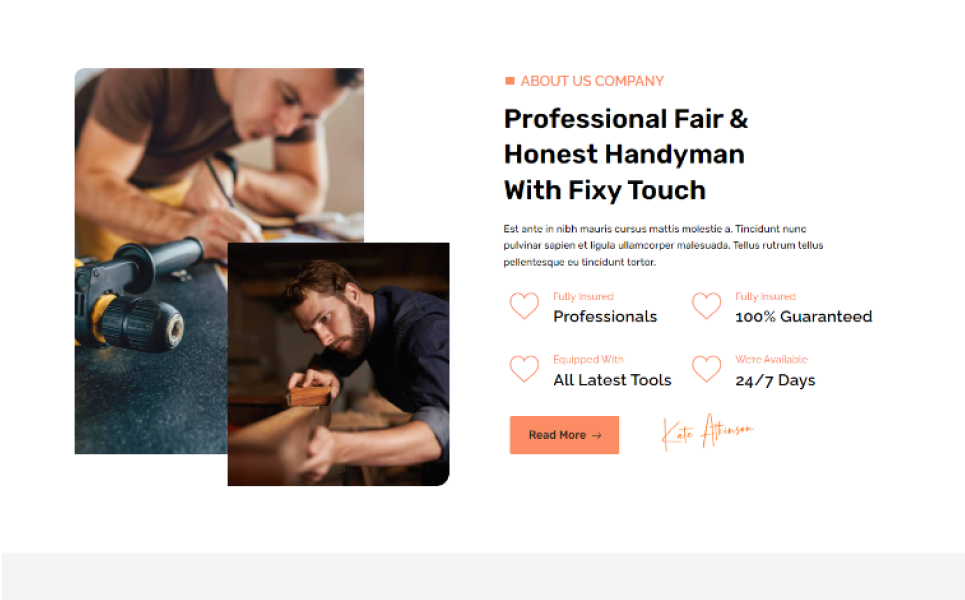Viewport: 965px width, 600px height.
Task: Click the orange square before About Us Company
Action: (x=510, y=81)
